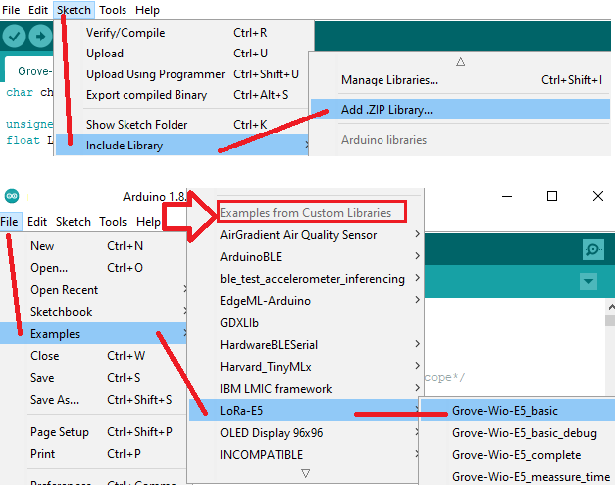Expand OLED Display 96x96 examples
616x485 pixels.
pyautogui.click(x=304, y=433)
